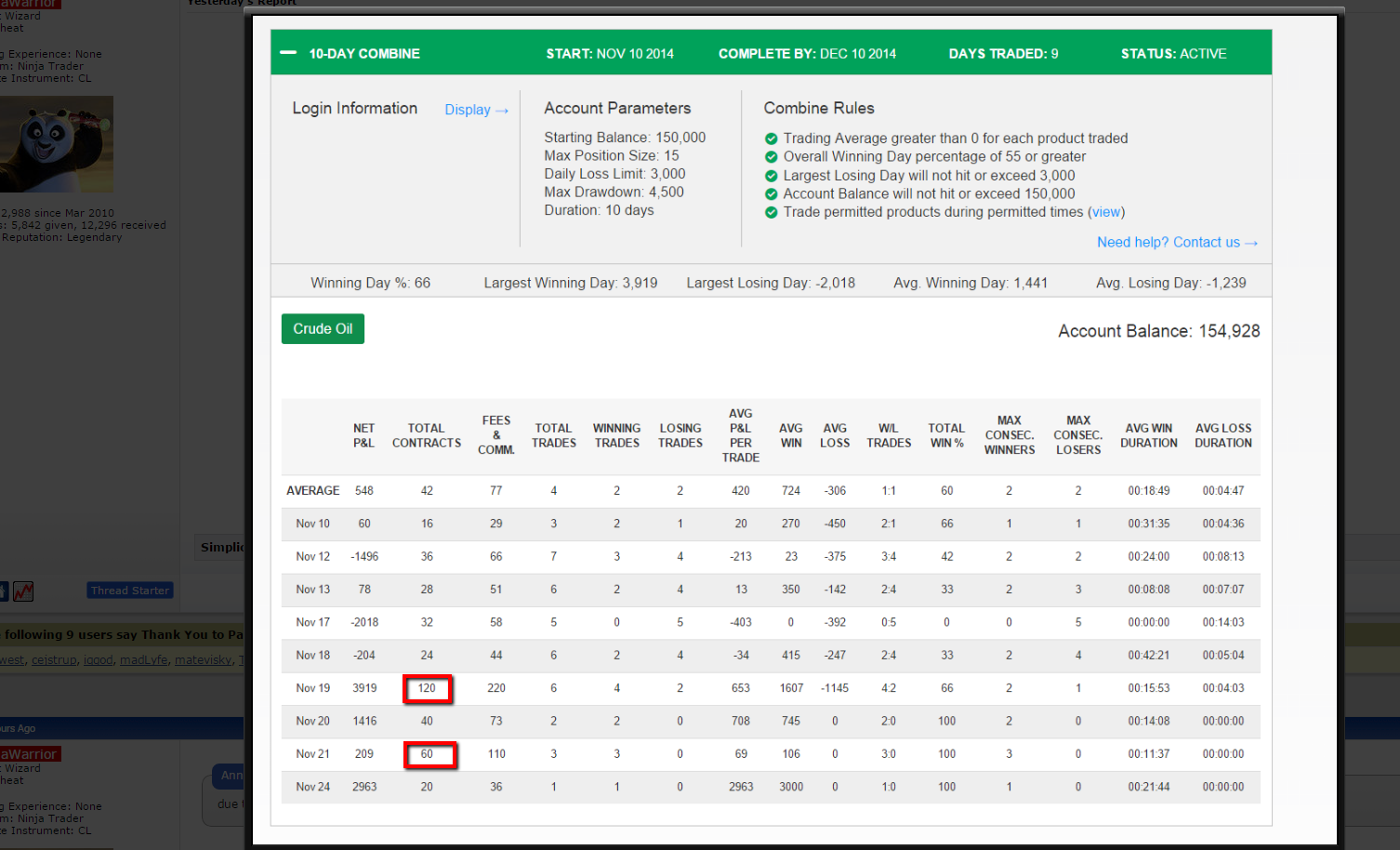
Task: Click the check icon for Overall Winning Day percentage rule
Action: pos(771,157)
